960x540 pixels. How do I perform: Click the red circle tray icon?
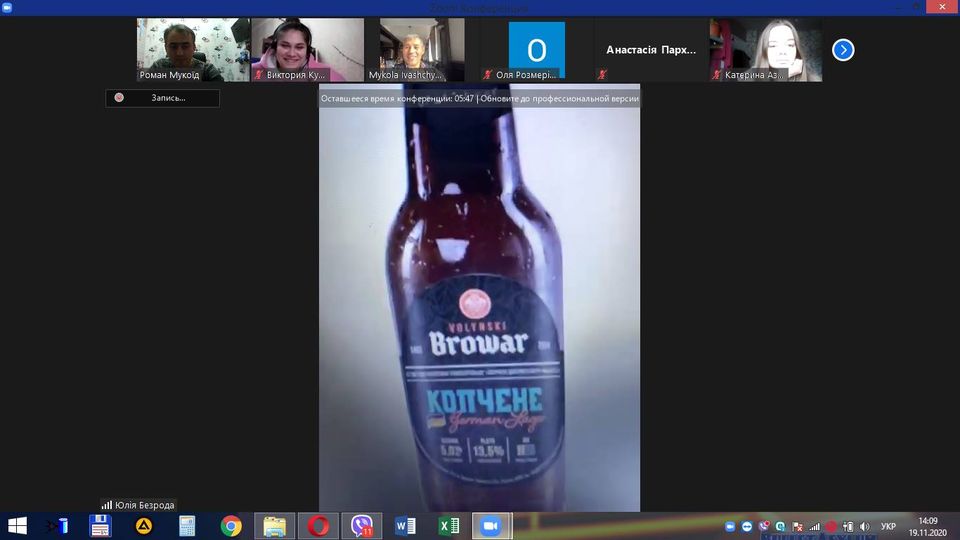click(831, 527)
